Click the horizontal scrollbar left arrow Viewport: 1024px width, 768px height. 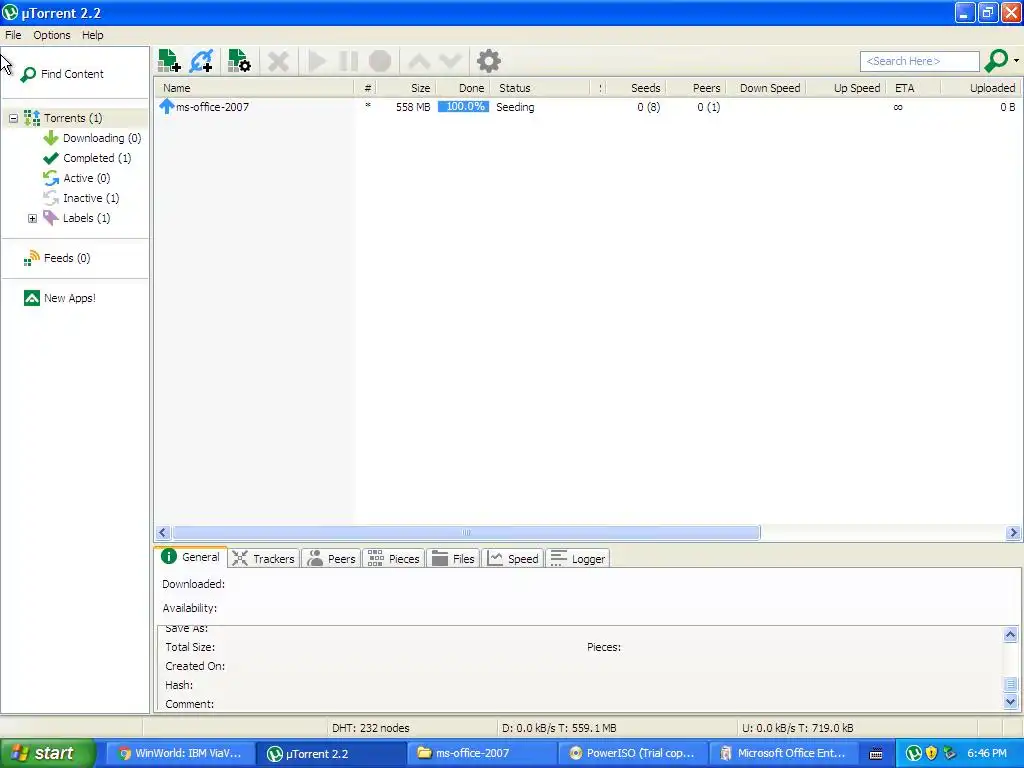pos(163,533)
